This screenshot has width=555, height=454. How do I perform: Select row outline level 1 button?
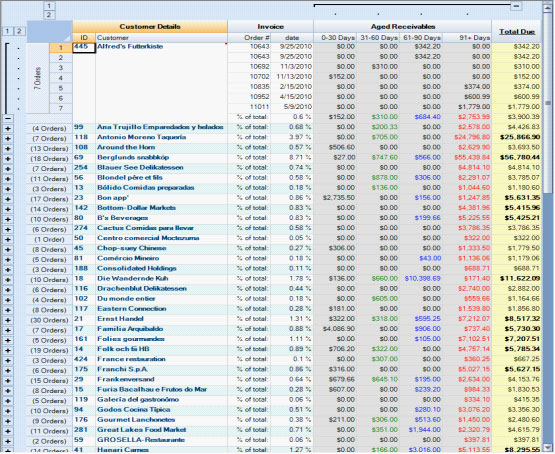[7, 31]
